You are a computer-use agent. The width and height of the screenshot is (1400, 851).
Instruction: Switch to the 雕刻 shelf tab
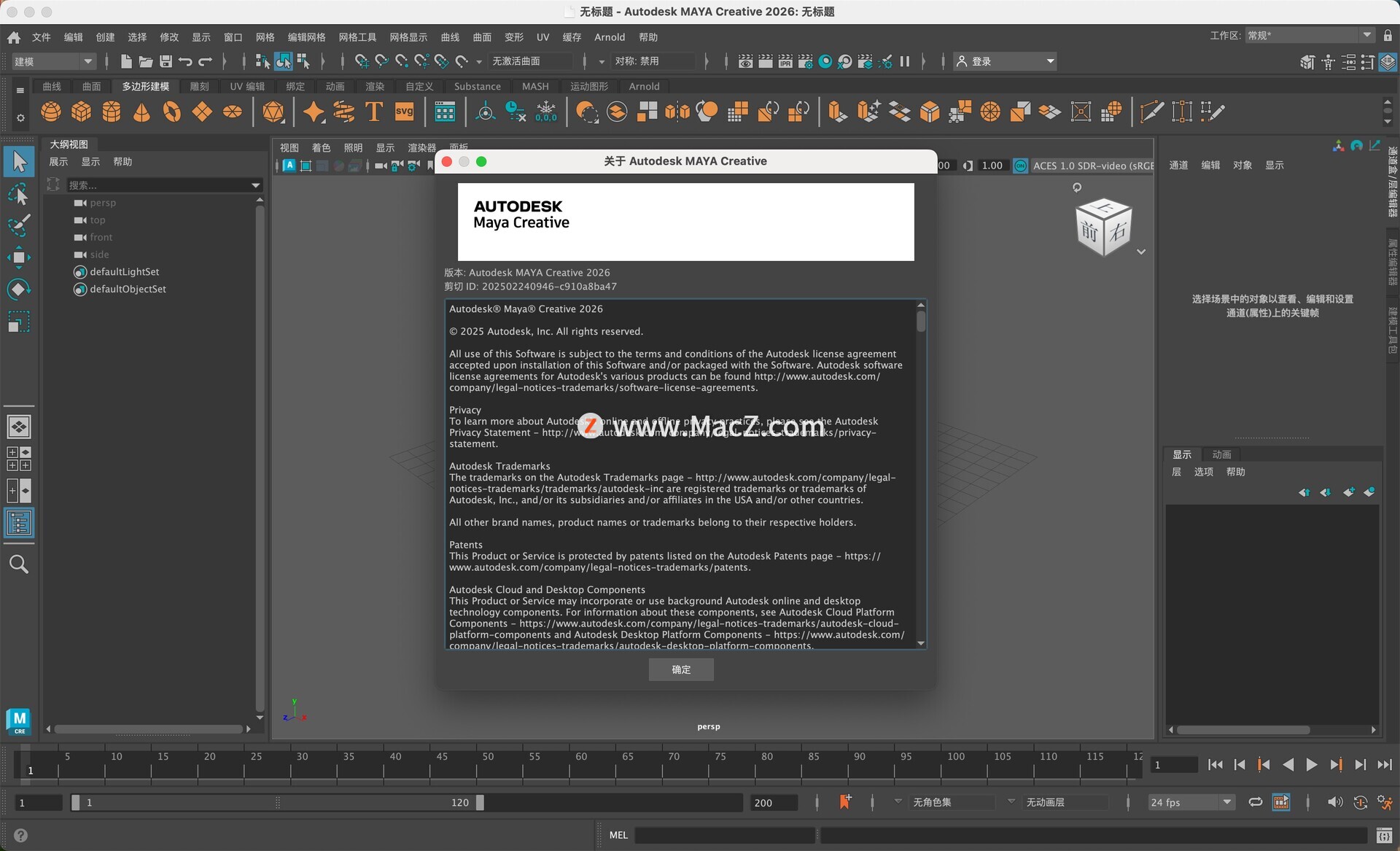tap(199, 86)
